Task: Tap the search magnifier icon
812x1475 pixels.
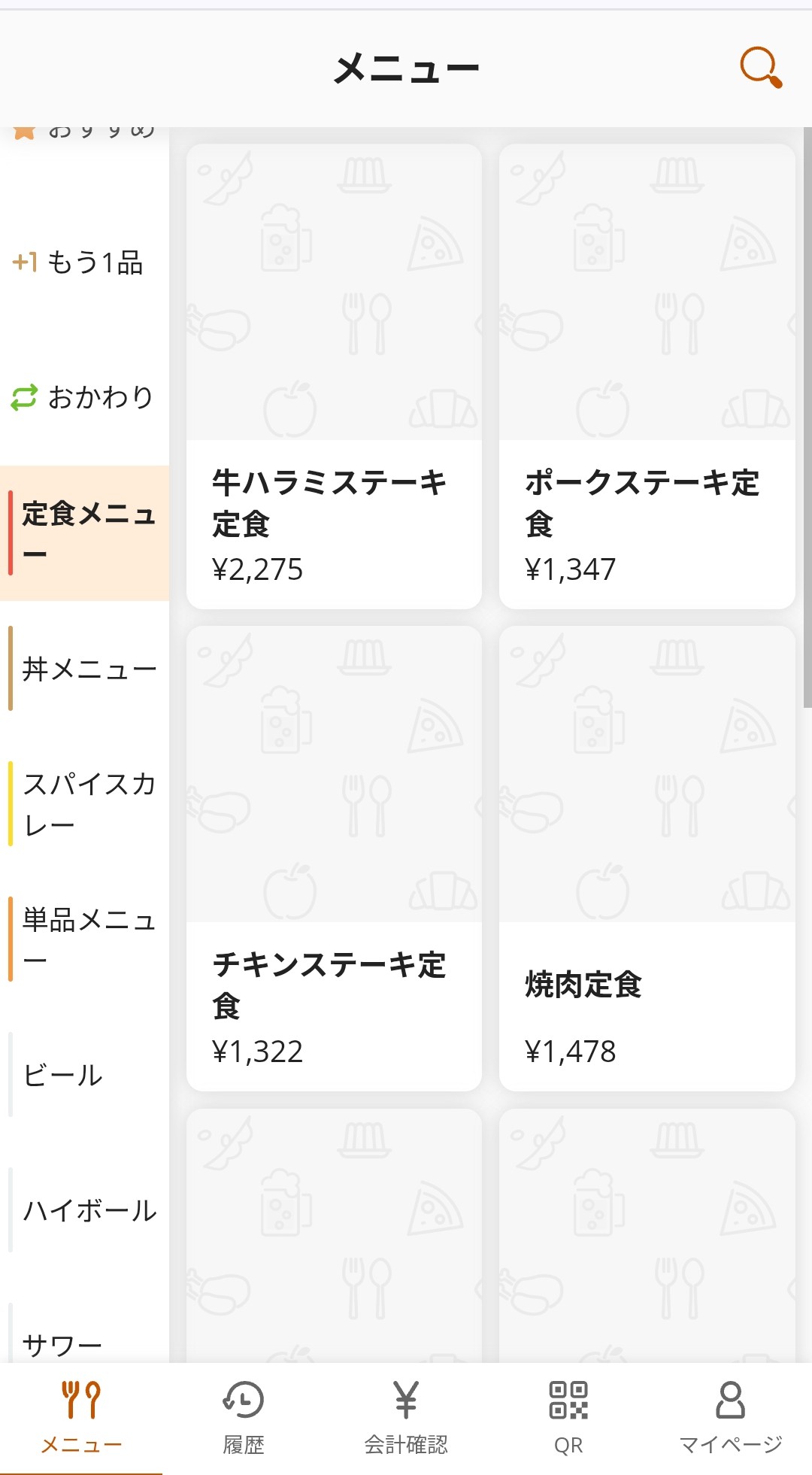Action: click(760, 68)
